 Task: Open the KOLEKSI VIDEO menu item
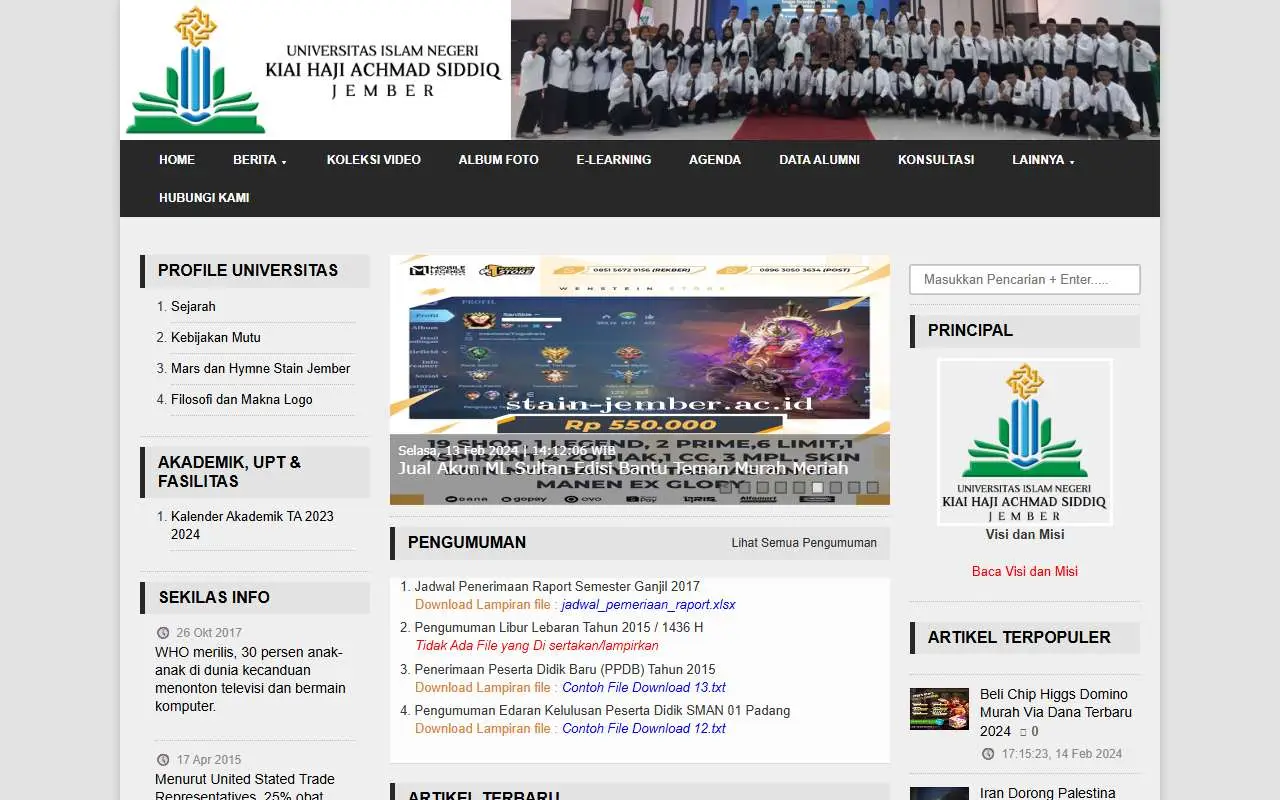pyautogui.click(x=374, y=160)
